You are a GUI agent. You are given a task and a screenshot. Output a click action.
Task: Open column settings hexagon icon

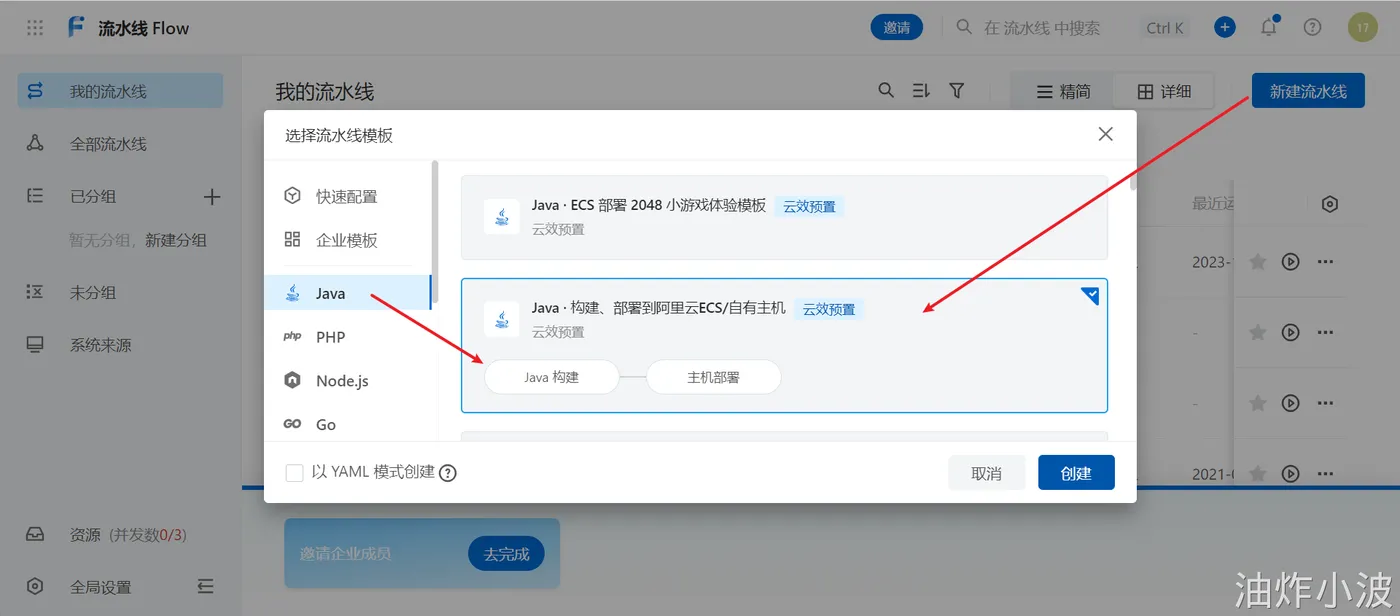pyautogui.click(x=1330, y=204)
